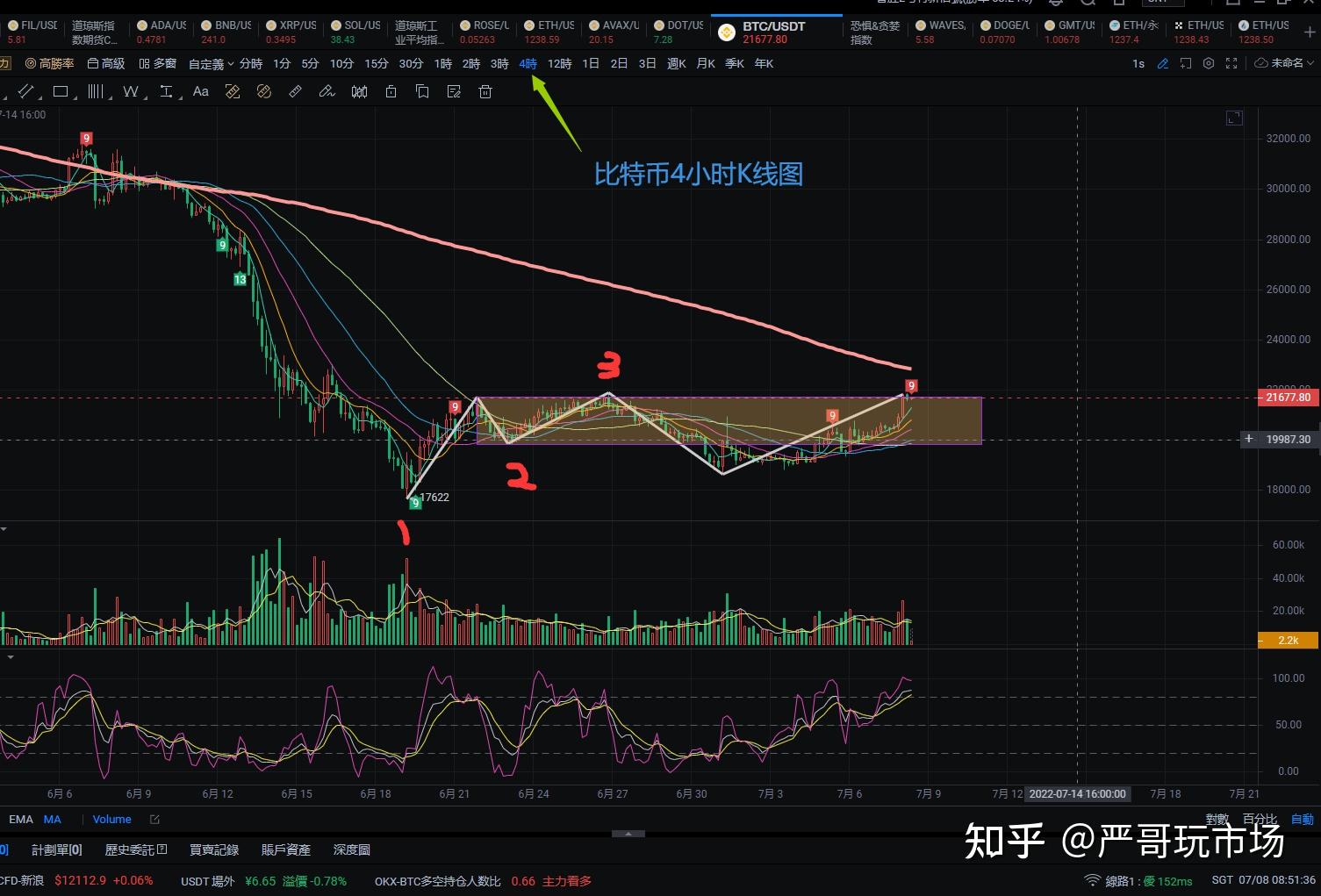Collapse the volume indicator pane arrow
The height and width of the screenshot is (896, 1321).
click(x=5, y=529)
